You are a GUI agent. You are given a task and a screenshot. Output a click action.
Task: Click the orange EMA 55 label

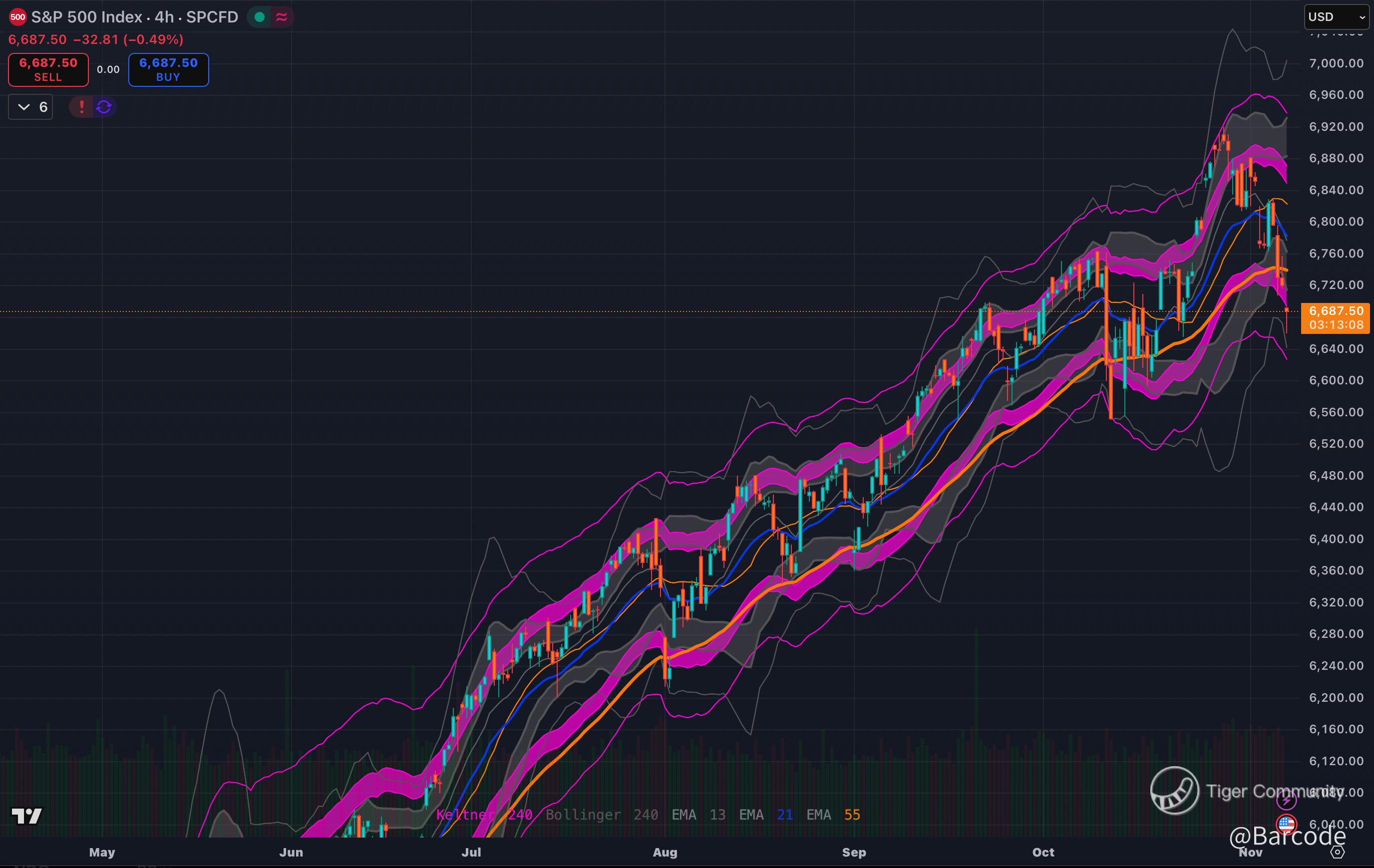click(833, 815)
